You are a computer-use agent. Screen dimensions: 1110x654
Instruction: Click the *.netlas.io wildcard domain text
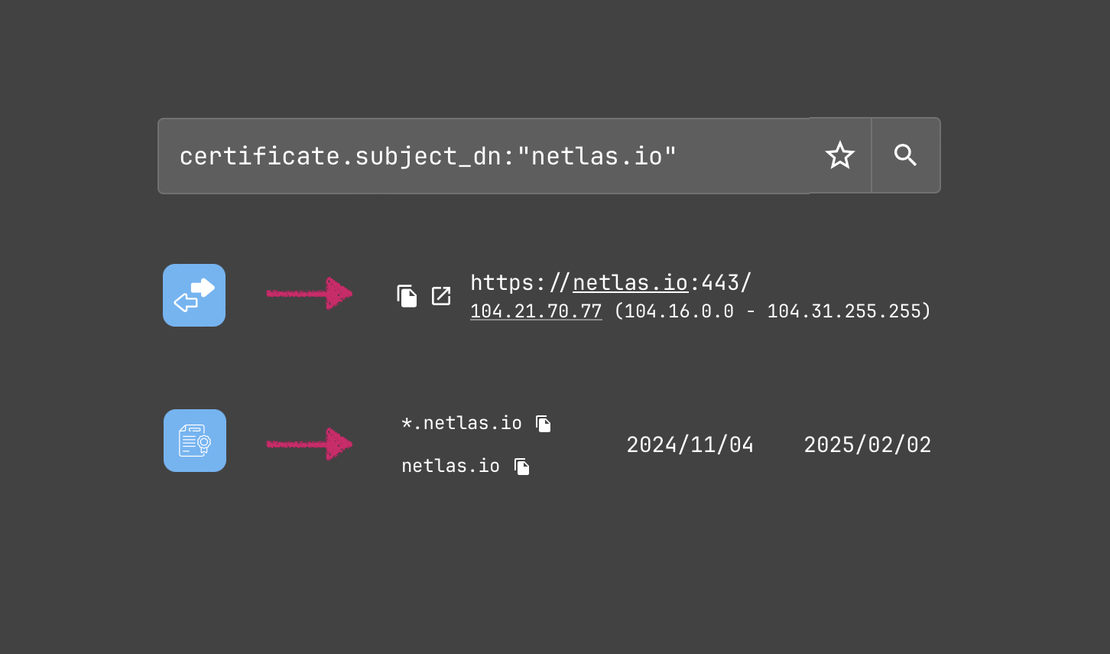pyautogui.click(x=461, y=423)
